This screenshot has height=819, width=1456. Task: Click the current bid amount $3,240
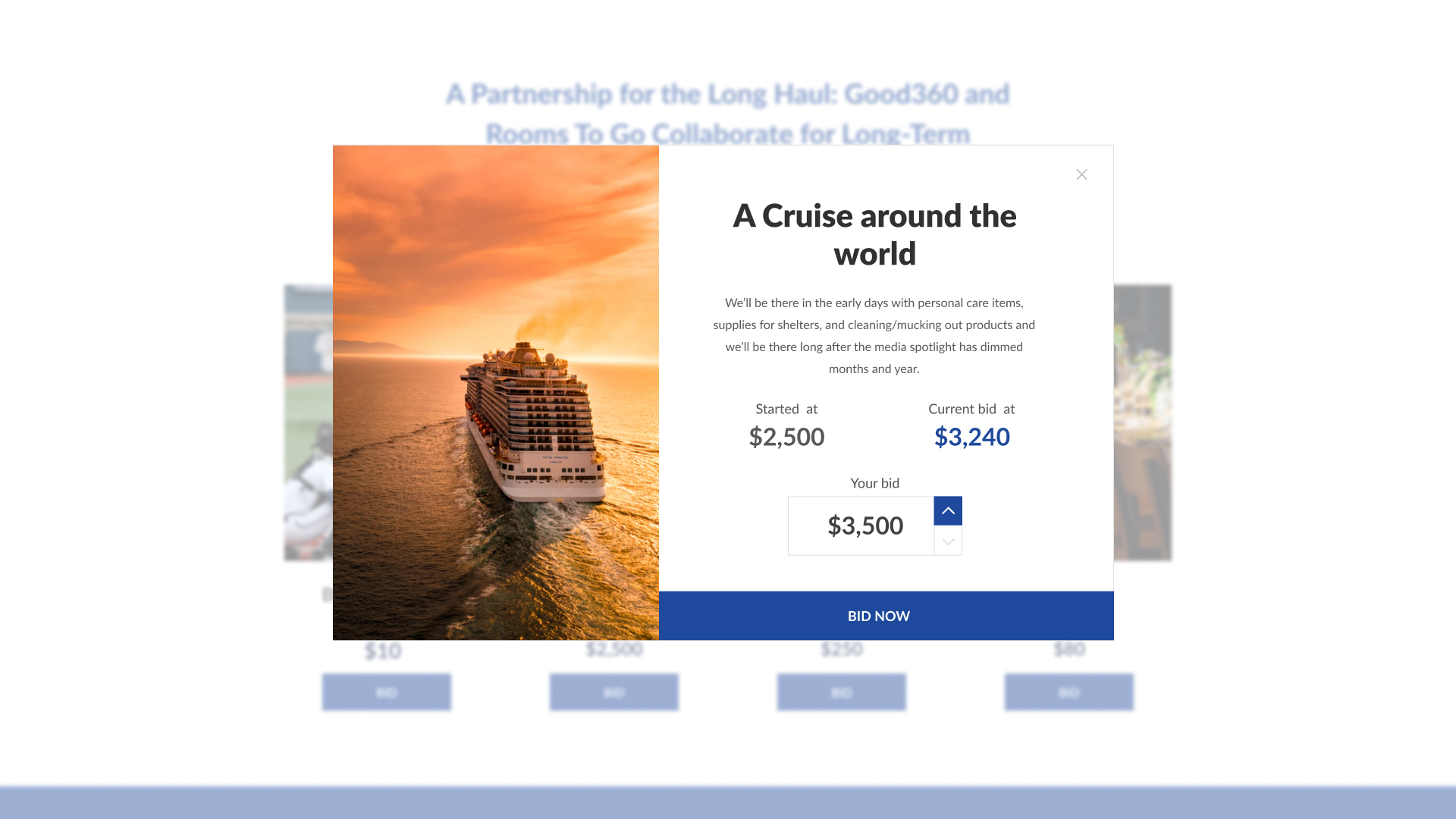pyautogui.click(x=971, y=437)
